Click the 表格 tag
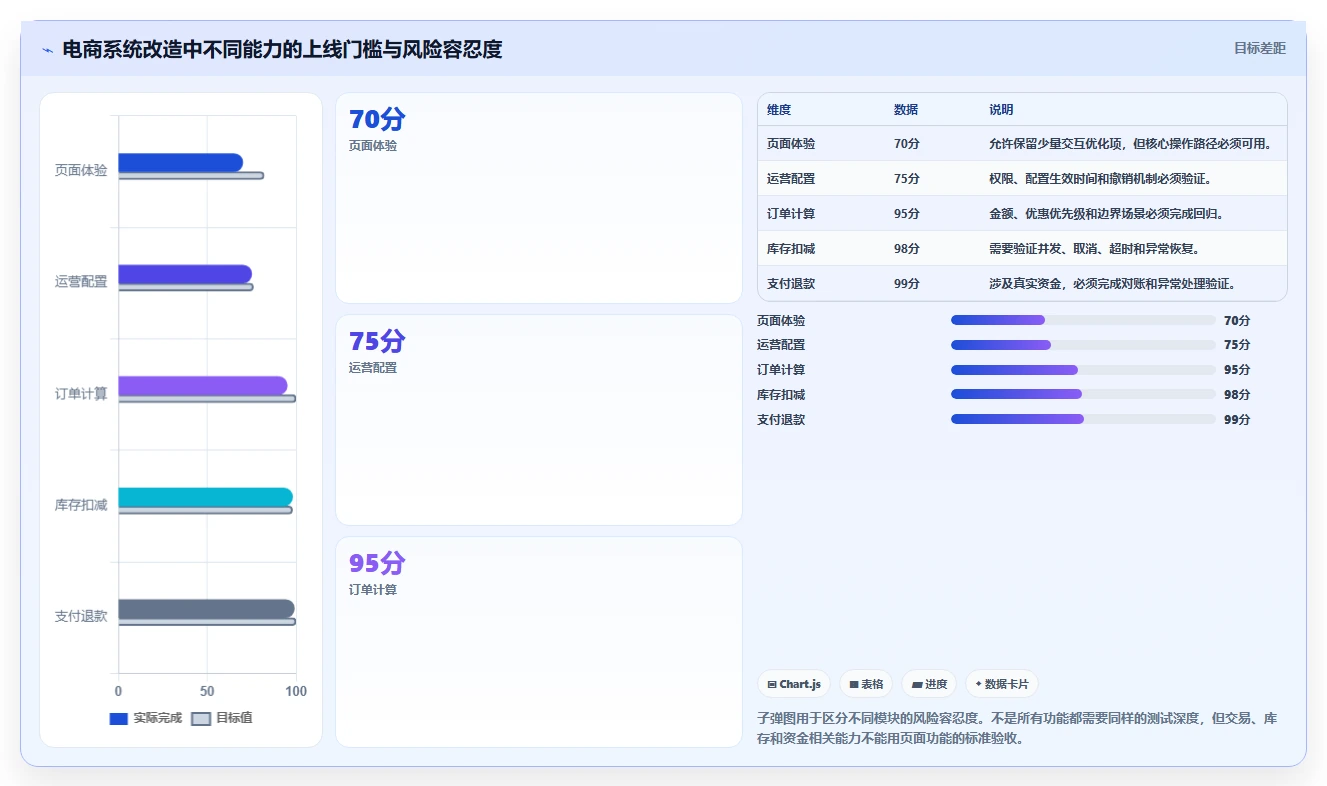This screenshot has height=786, width=1327. click(866, 684)
